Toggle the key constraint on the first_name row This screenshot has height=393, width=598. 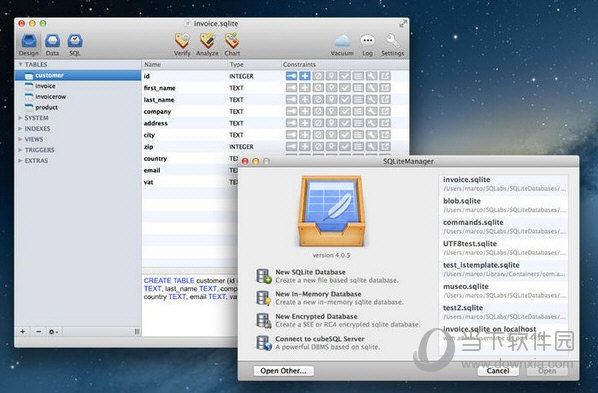tap(291, 88)
